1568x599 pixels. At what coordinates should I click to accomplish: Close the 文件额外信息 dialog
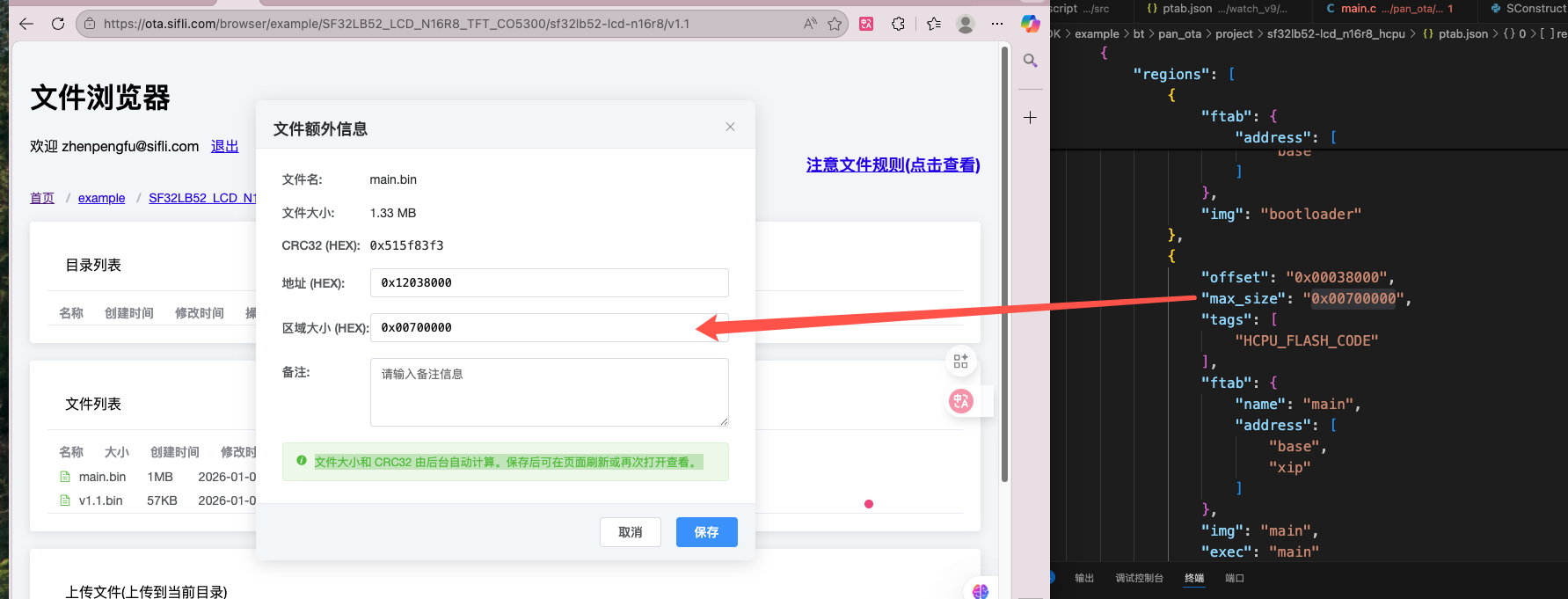(x=730, y=127)
